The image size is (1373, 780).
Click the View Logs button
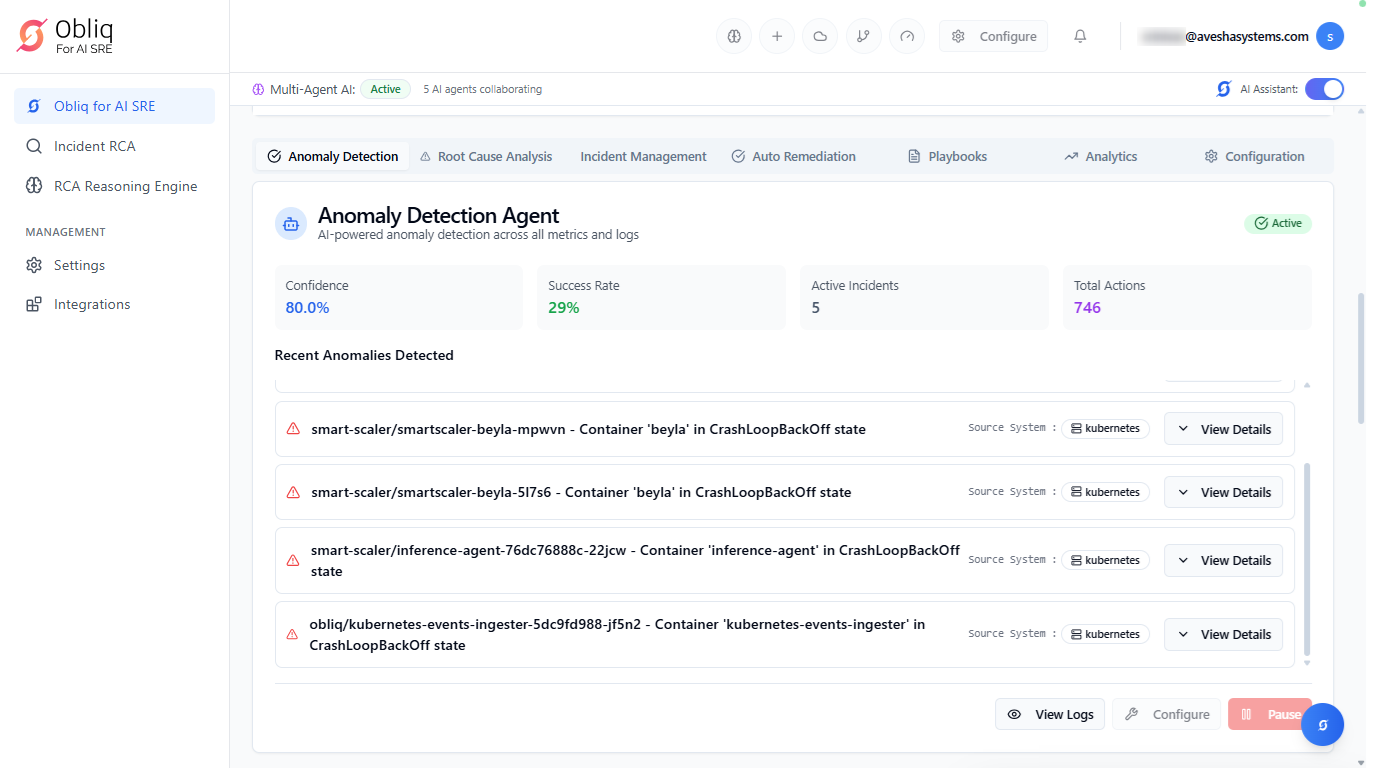click(x=1050, y=714)
